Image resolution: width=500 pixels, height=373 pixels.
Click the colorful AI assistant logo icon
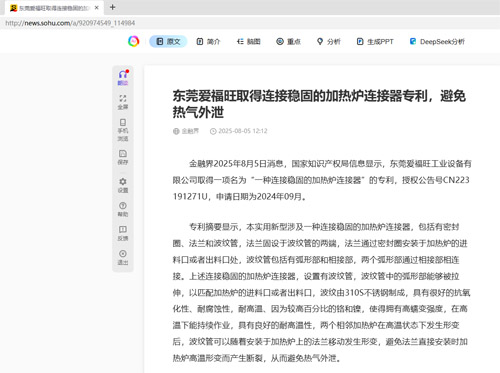133,41
